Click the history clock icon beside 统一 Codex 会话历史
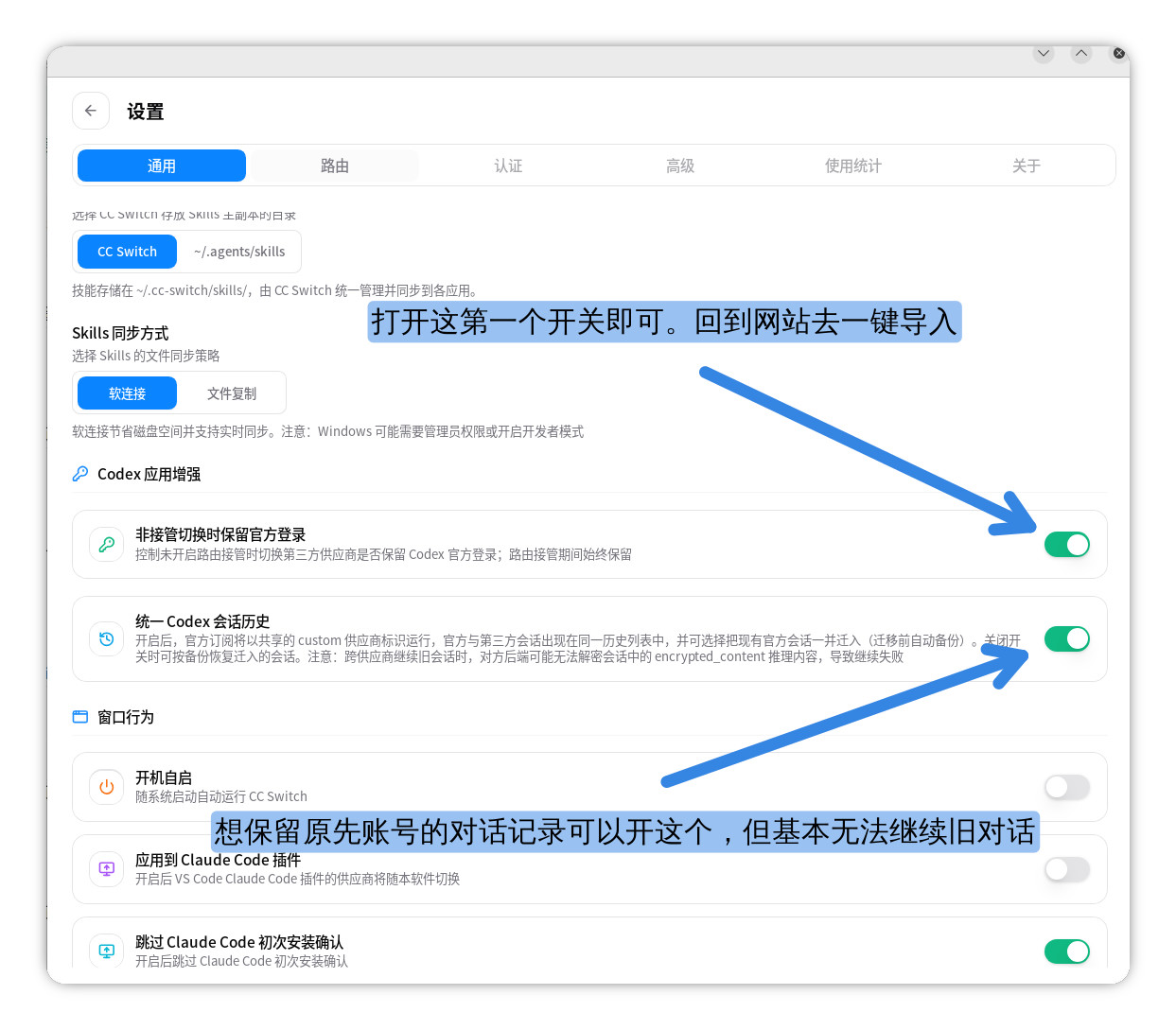Image resolution: width=1176 pixels, height=1030 pixels. (107, 639)
